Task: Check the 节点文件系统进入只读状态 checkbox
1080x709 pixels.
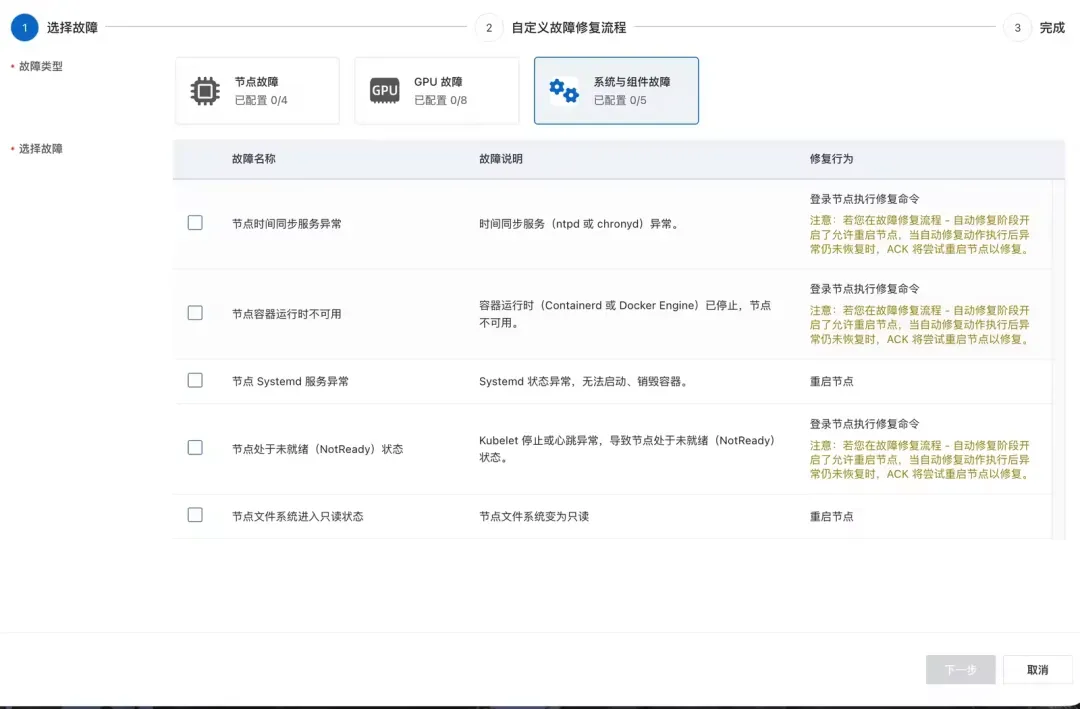Action: (x=195, y=515)
